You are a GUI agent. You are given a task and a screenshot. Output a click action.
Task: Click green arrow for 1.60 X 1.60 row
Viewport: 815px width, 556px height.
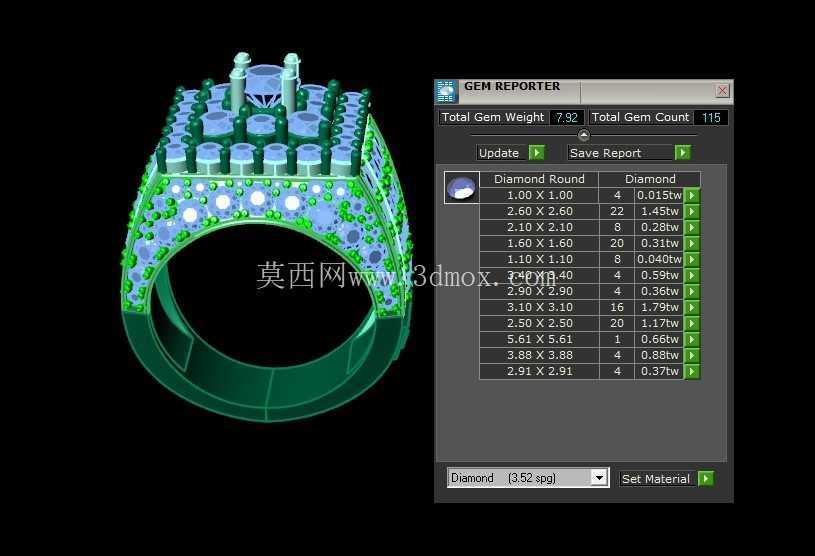692,243
